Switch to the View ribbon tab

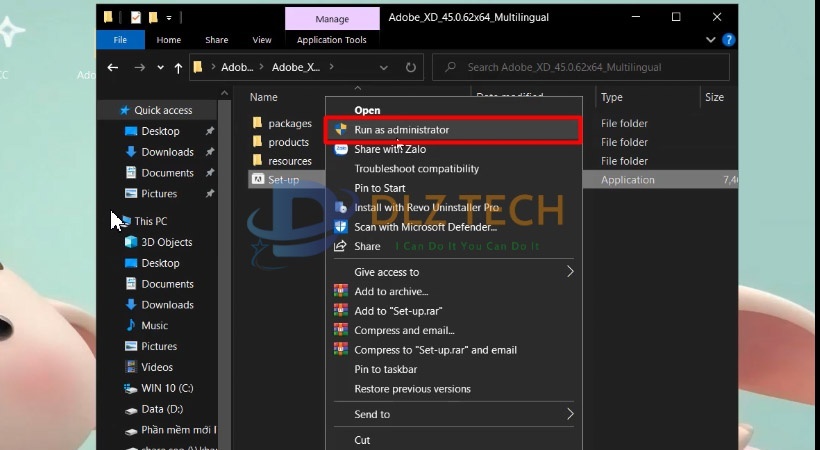[261, 40]
